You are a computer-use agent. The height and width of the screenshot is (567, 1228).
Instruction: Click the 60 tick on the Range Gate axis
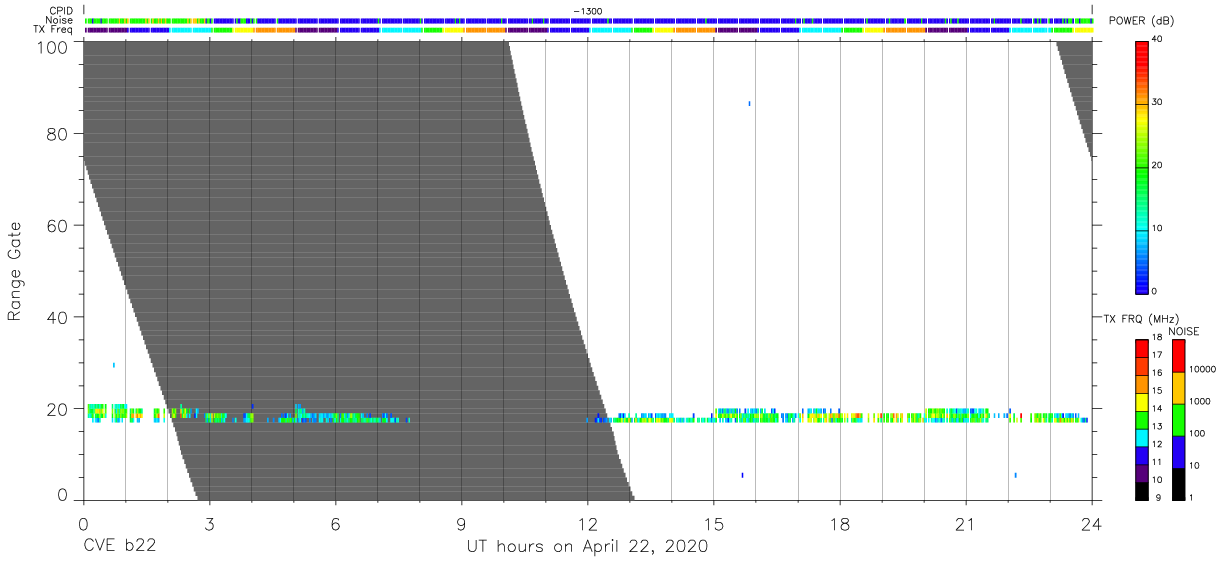57,225
